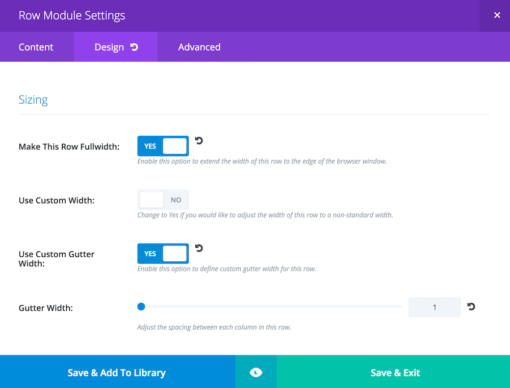The height and width of the screenshot is (388, 510).
Task: Click the Use Custom Gutter Width label
Action: pyautogui.click(x=56, y=259)
